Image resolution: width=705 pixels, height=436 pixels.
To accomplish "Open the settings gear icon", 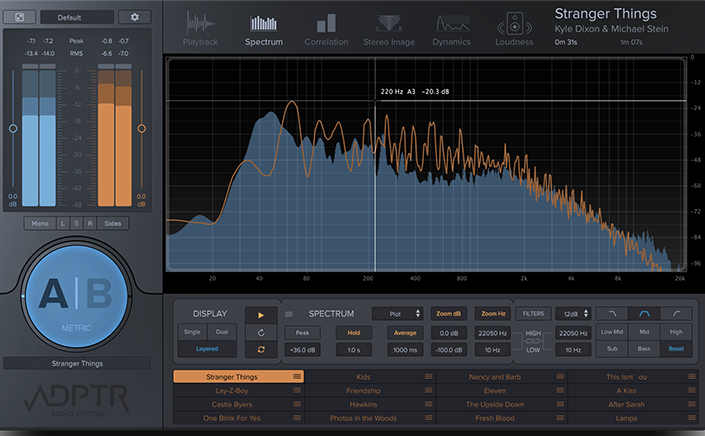I will pyautogui.click(x=134, y=17).
